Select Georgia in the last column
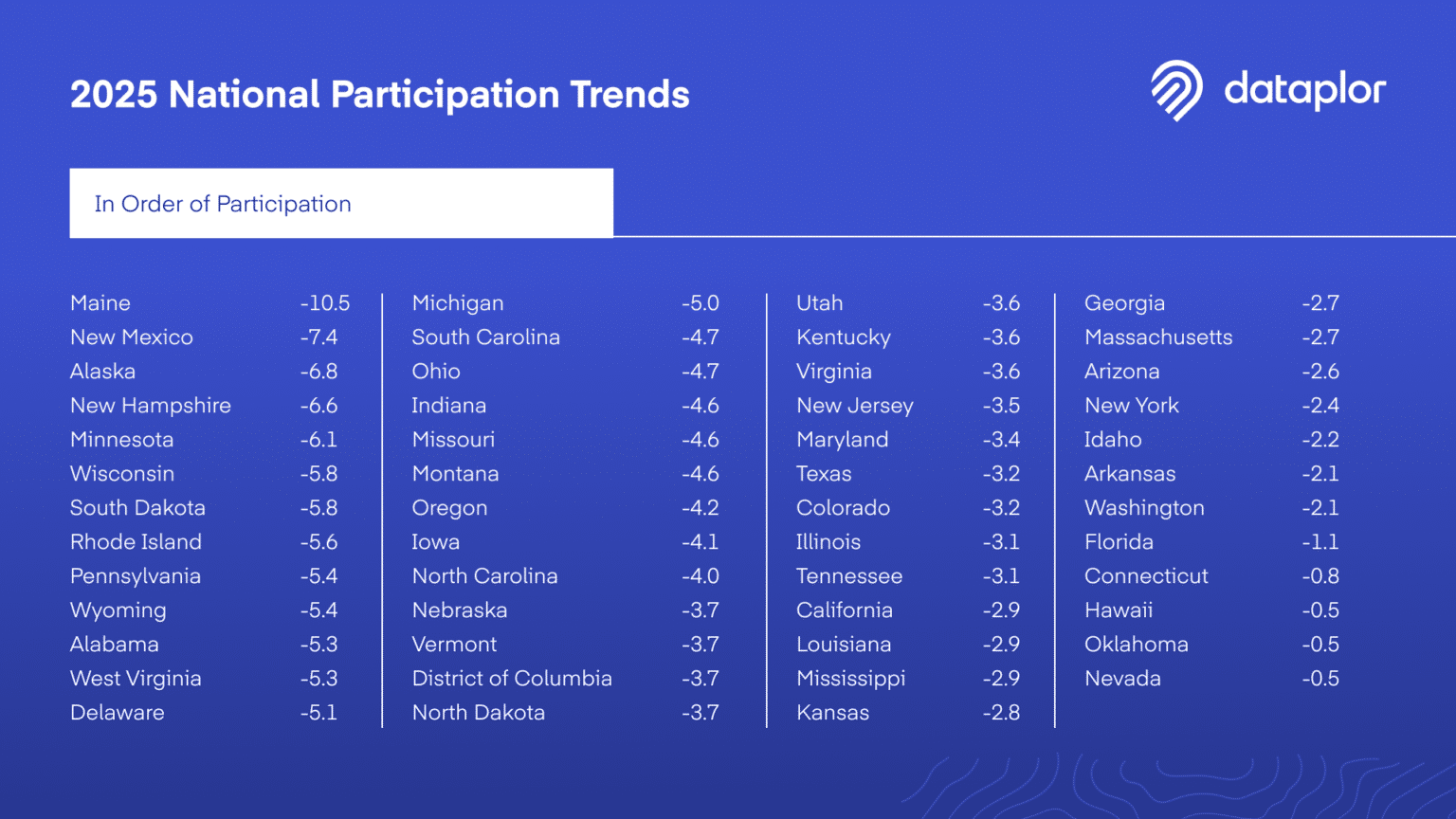This screenshot has width=1456, height=819. [x=1124, y=303]
